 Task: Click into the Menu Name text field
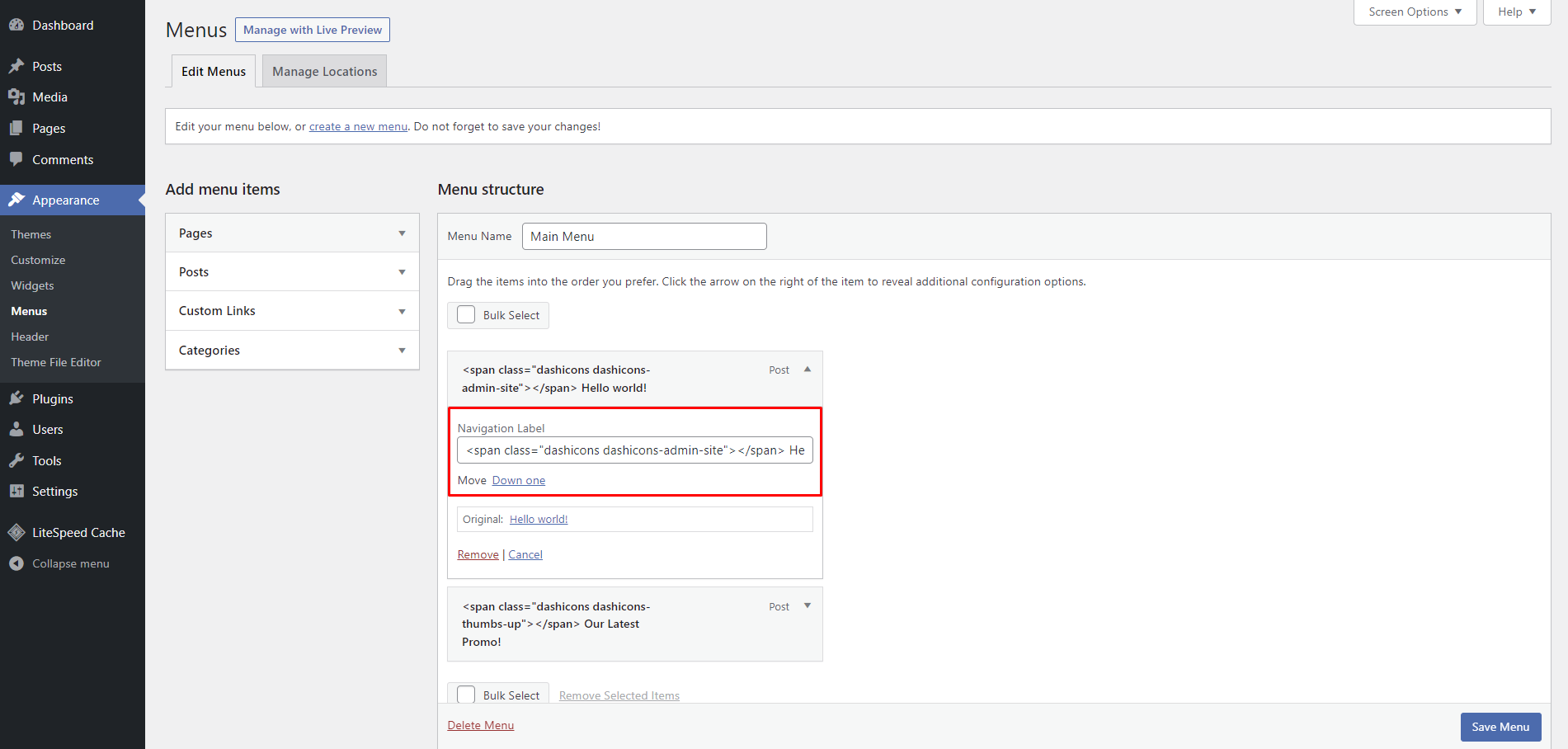[x=644, y=237]
